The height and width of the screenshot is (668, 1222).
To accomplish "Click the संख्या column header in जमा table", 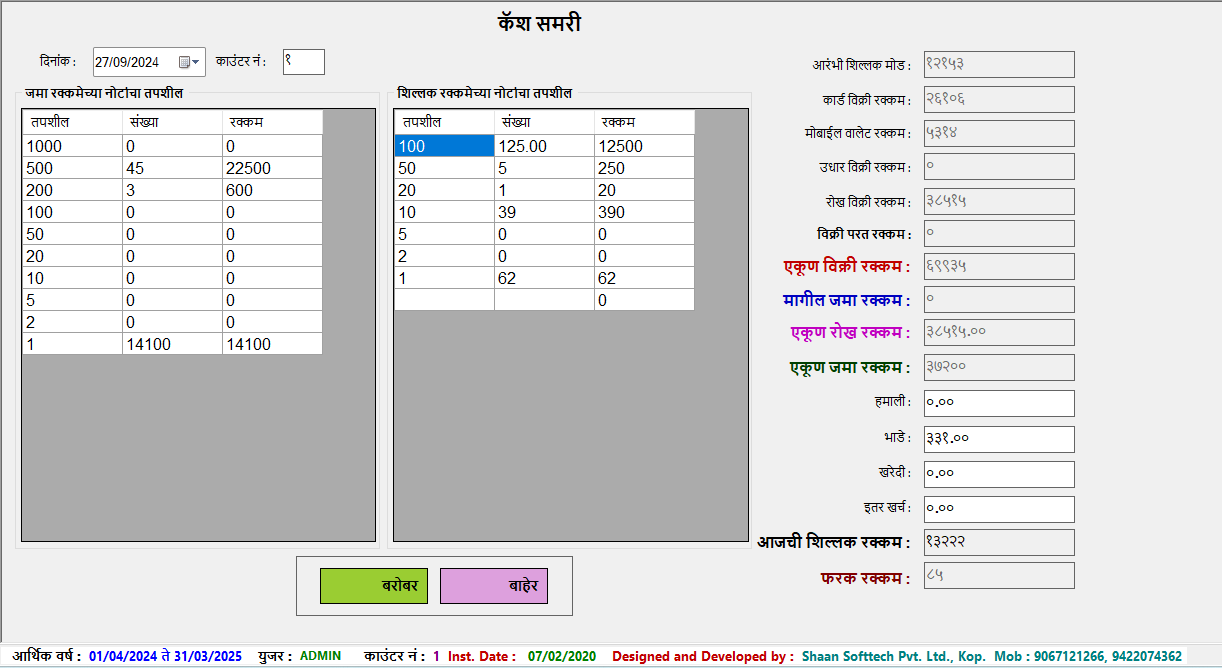I will pyautogui.click(x=171, y=122).
